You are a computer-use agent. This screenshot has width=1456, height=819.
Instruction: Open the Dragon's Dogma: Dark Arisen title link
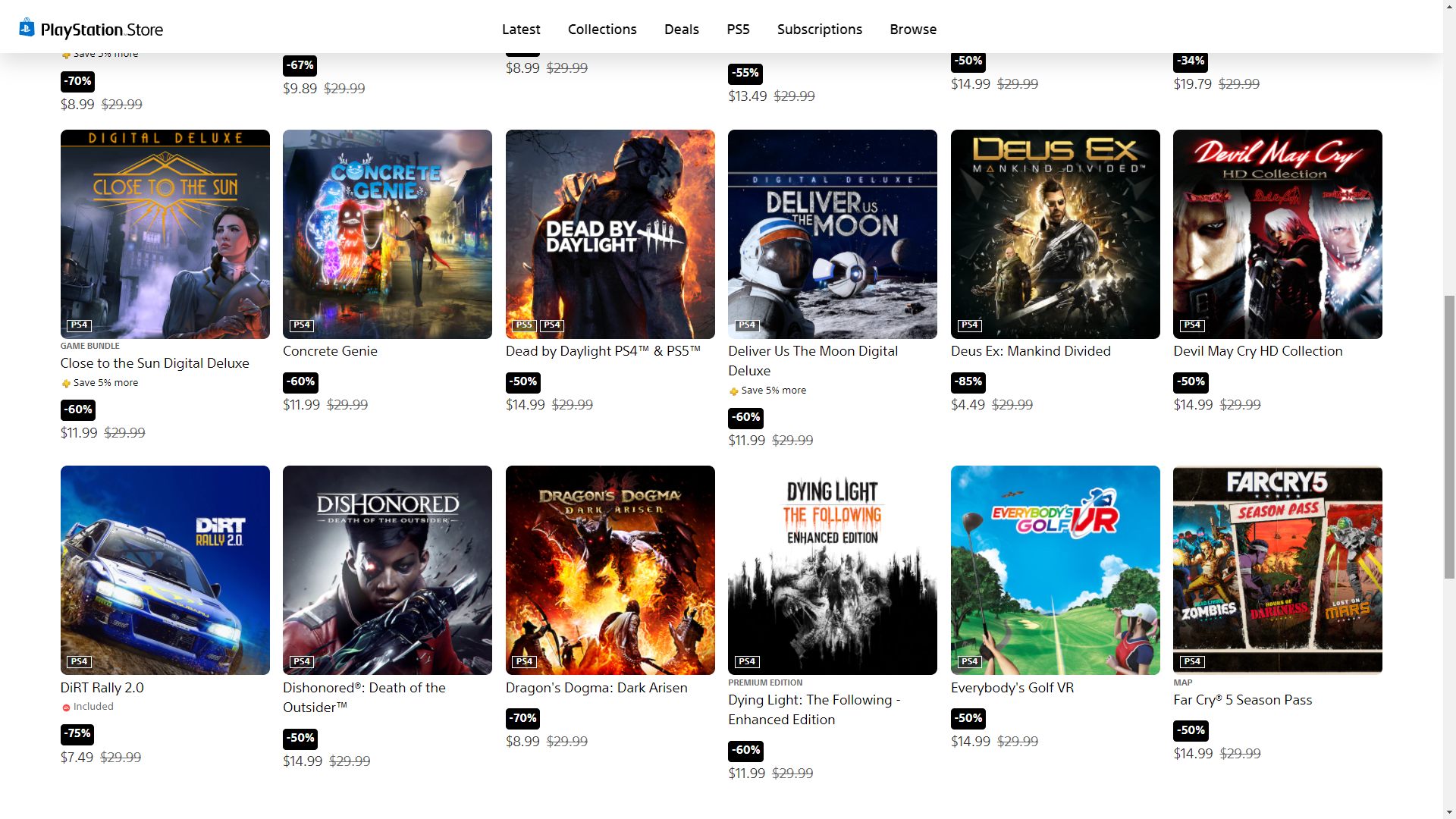click(x=597, y=688)
